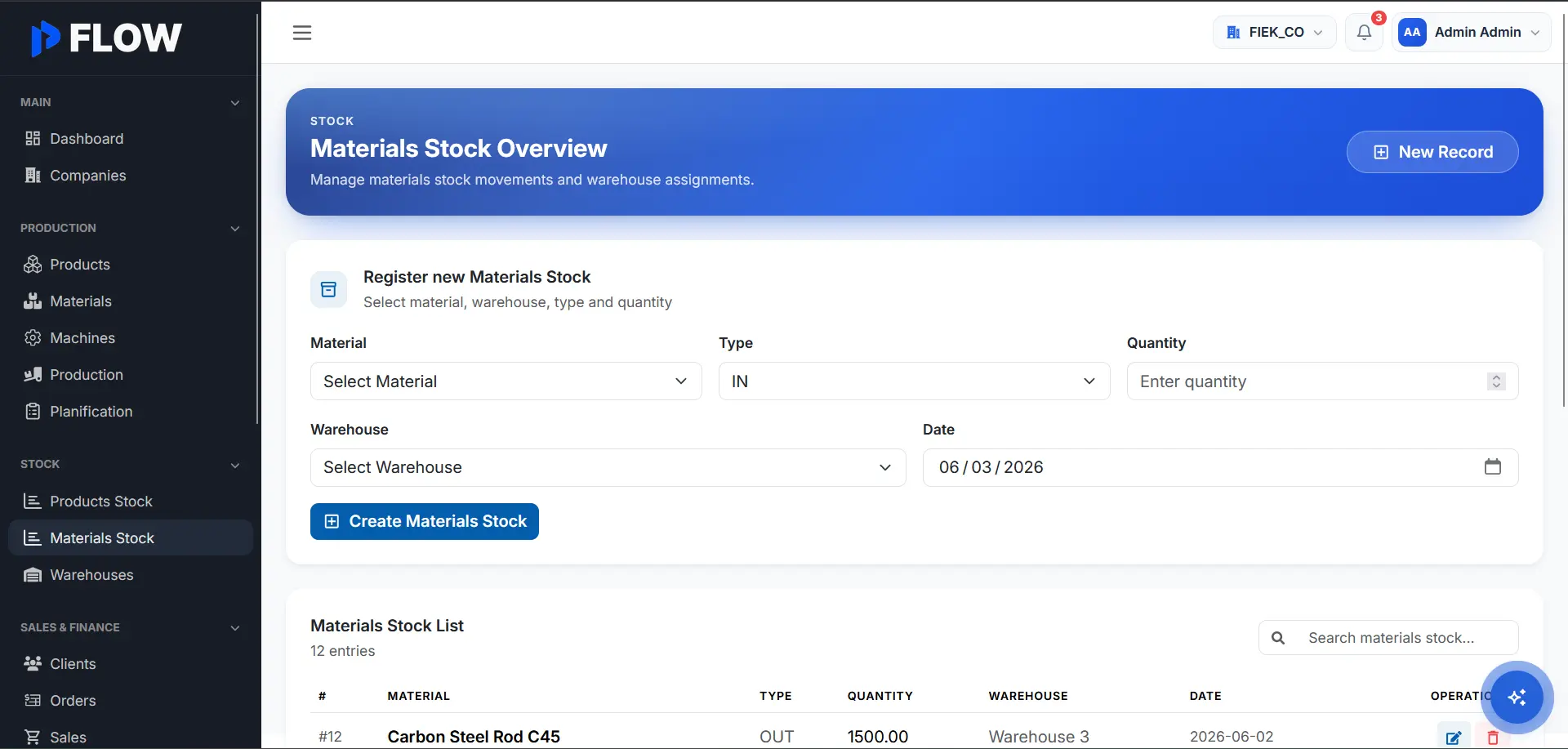
Task: Click the Companies building icon
Action: [x=33, y=176]
